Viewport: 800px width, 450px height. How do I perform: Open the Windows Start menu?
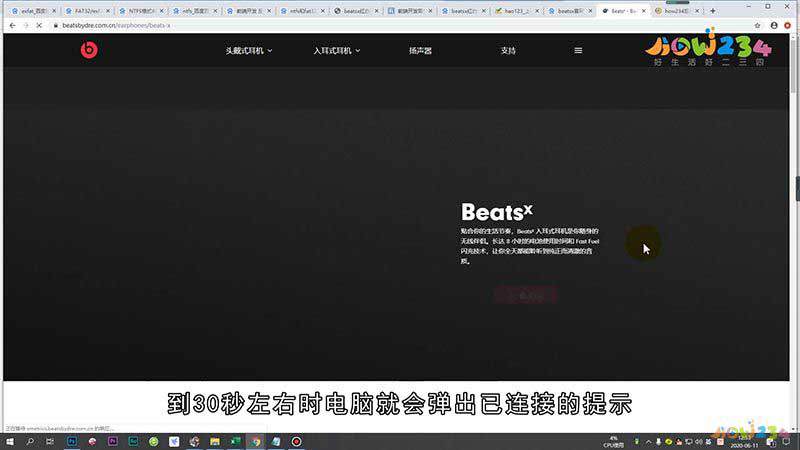coord(10,441)
